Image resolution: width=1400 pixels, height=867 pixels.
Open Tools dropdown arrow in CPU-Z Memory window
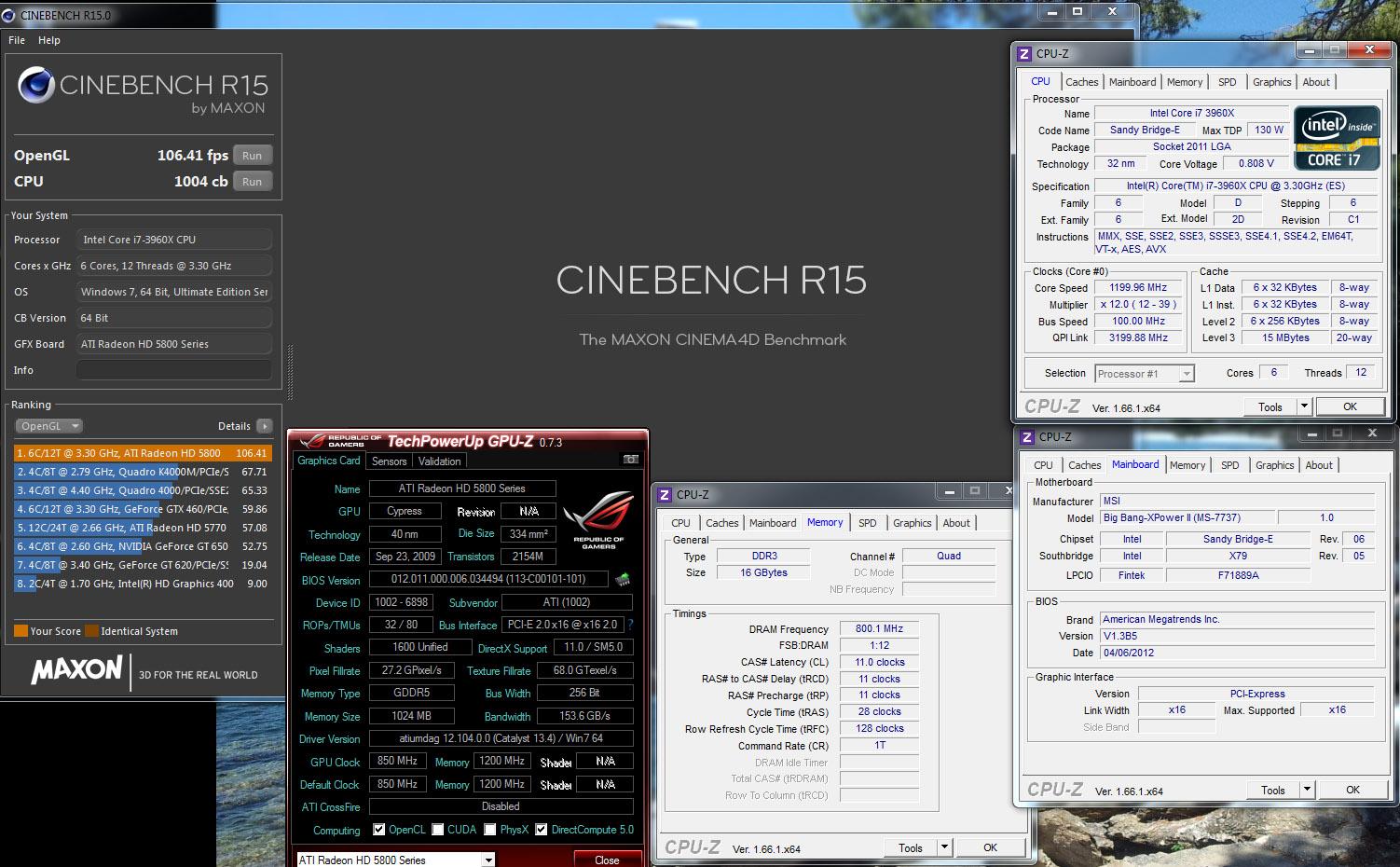945,847
